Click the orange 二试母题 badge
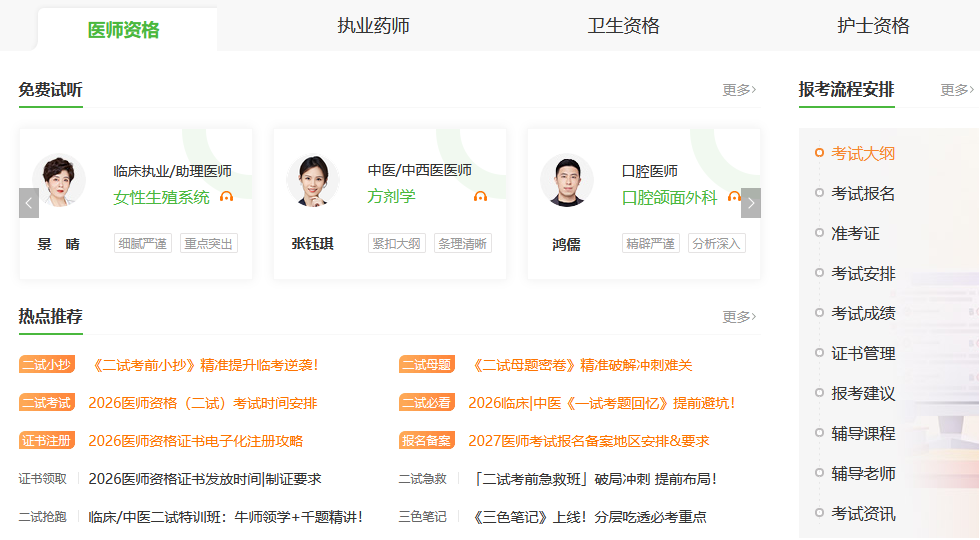 [x=427, y=364]
